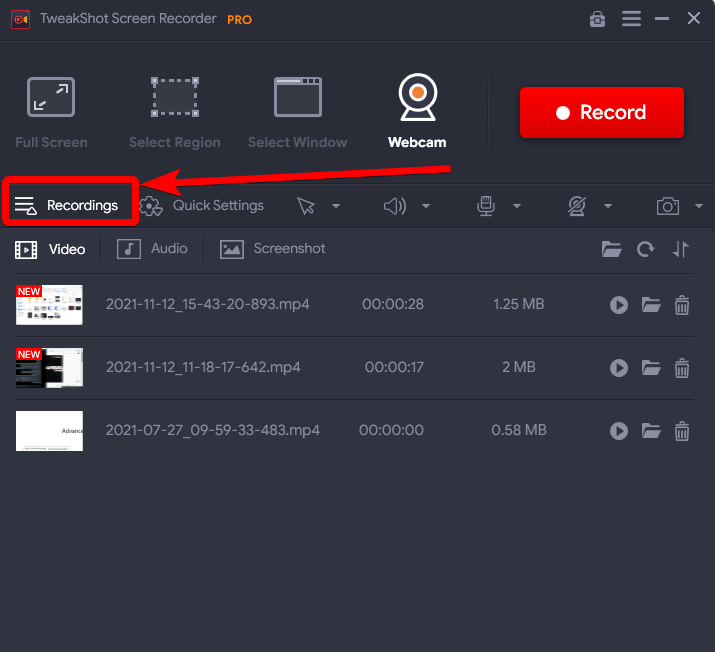Play the 2021-11-12_15-43-20-893.mp4 recording
This screenshot has height=652, width=715.
[619, 305]
